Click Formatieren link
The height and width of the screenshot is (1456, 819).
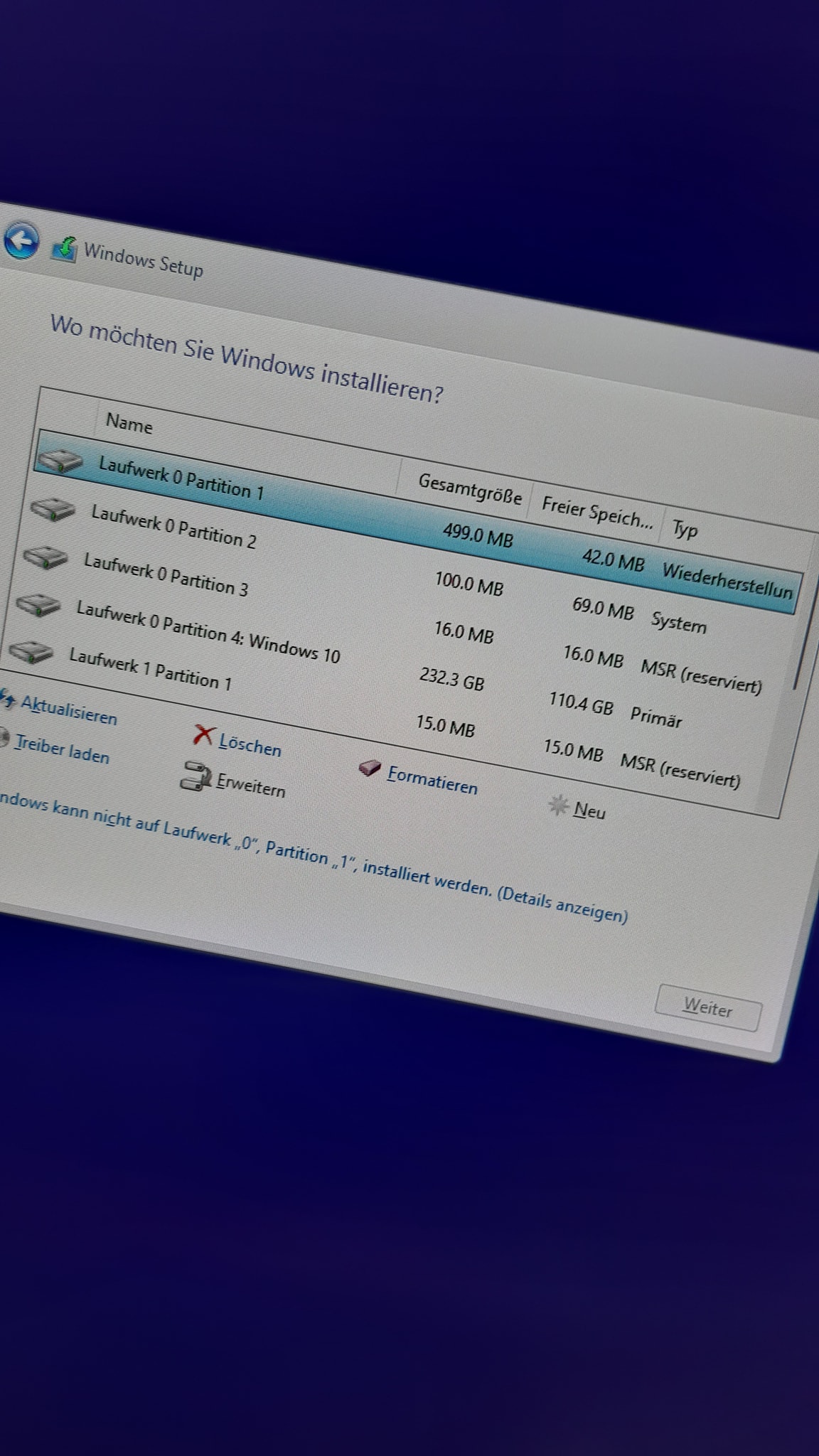tap(432, 779)
